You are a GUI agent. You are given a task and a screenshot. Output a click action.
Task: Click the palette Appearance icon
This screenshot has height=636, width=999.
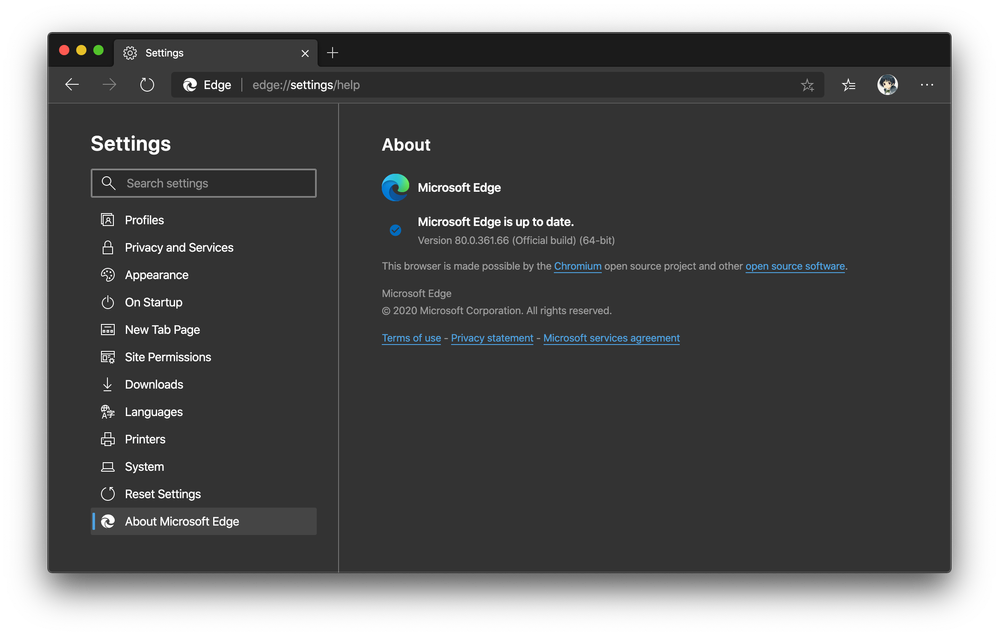108,275
